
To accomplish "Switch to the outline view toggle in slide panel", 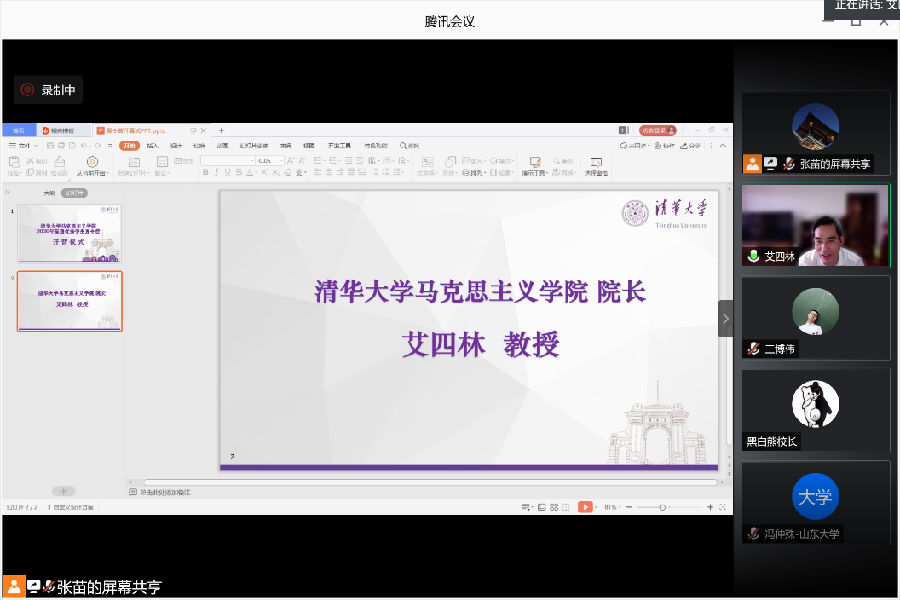I will coord(48,193).
